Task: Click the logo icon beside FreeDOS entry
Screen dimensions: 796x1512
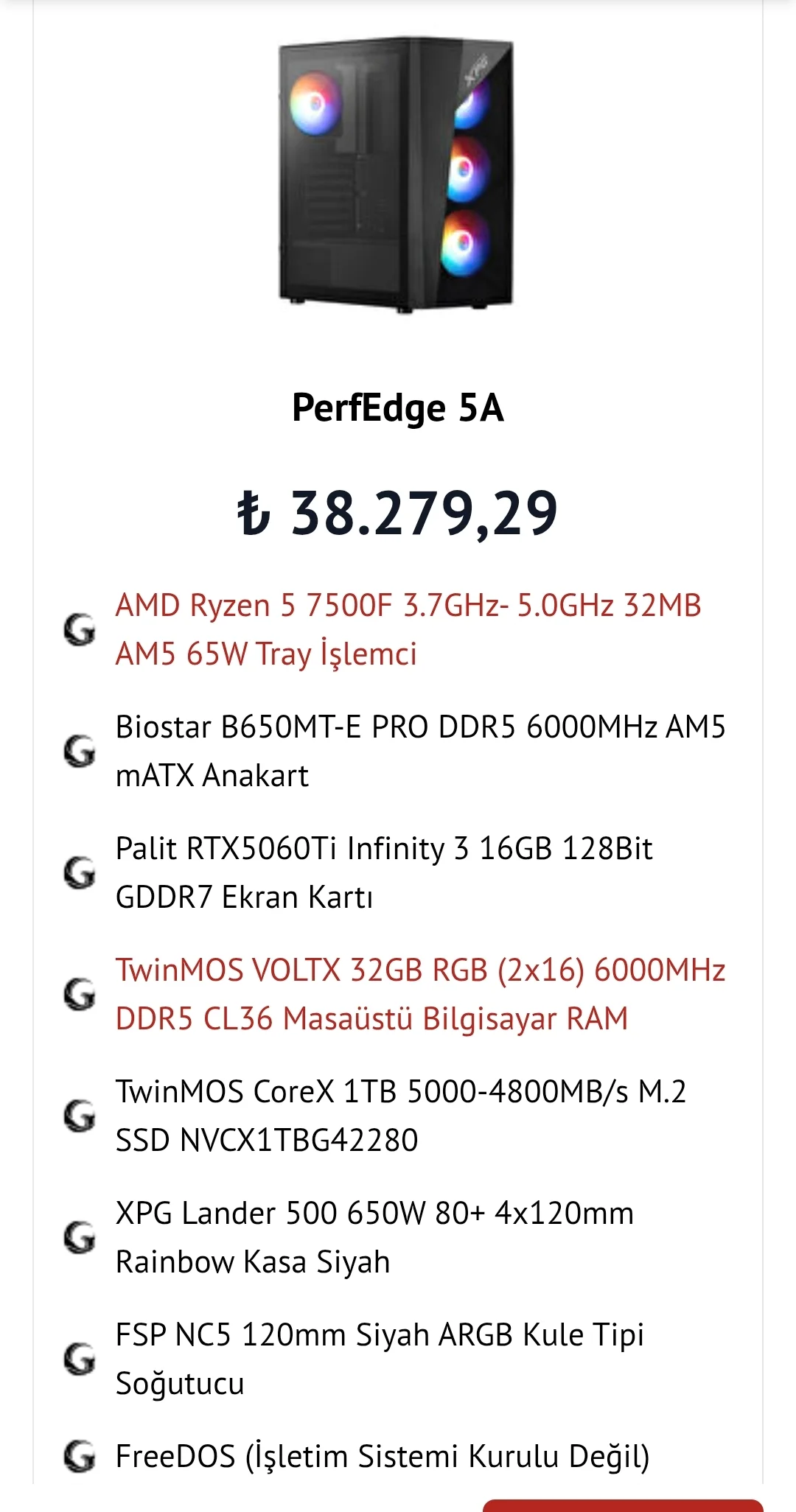Action: [x=80, y=1456]
